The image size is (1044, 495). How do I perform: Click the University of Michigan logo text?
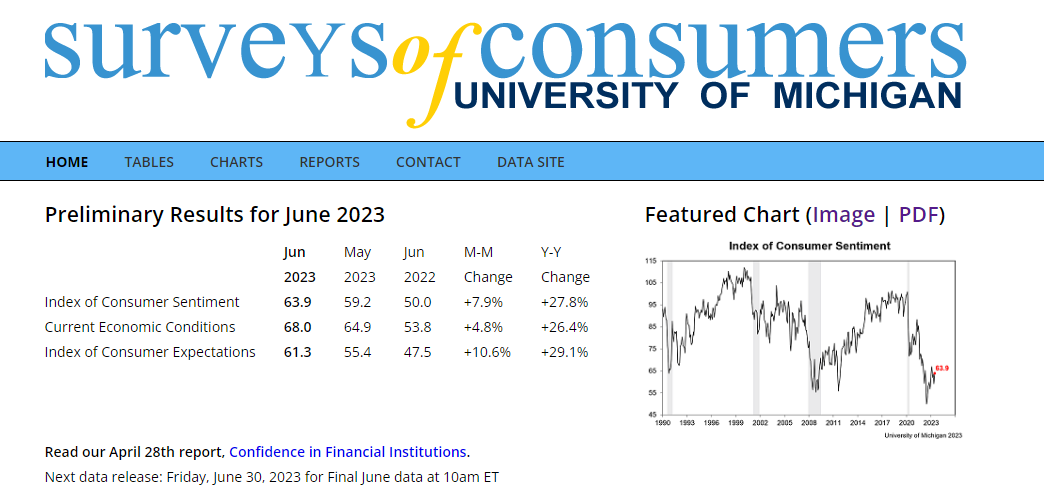(x=707, y=97)
